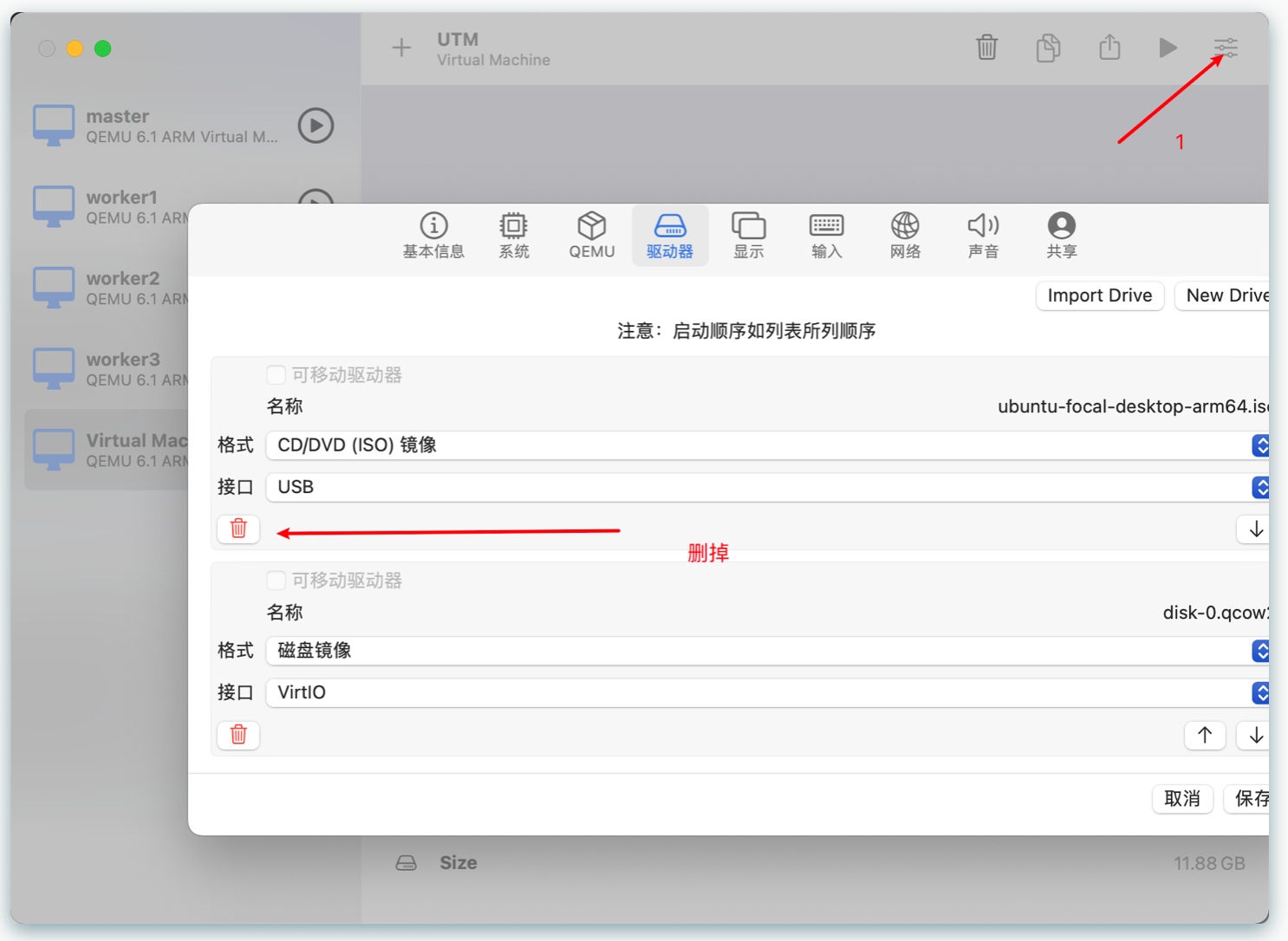Image resolution: width=1288 pixels, height=941 pixels.
Task: Open the 接口 dropdown showing VirtIO
Action: 1260,692
